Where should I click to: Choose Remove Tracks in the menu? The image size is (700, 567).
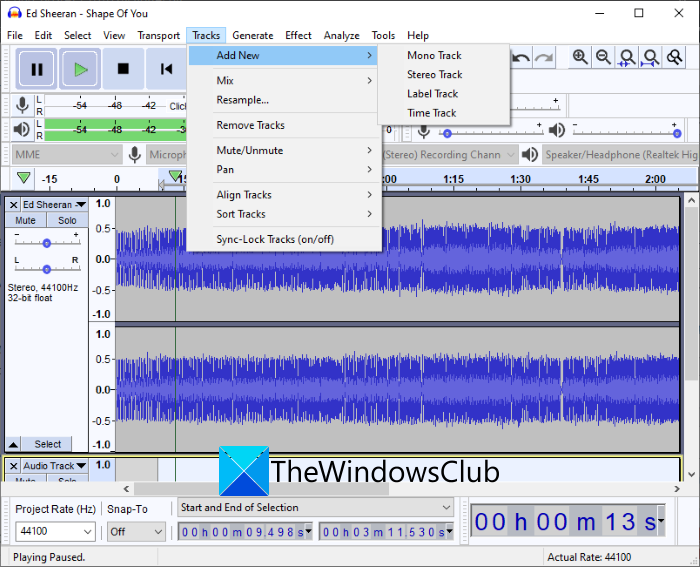coord(284,125)
